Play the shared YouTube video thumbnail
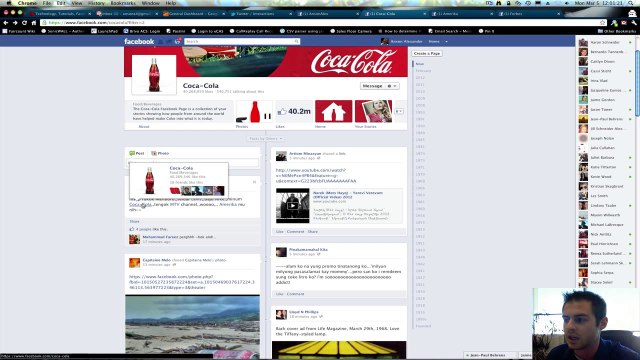 tap(293, 206)
